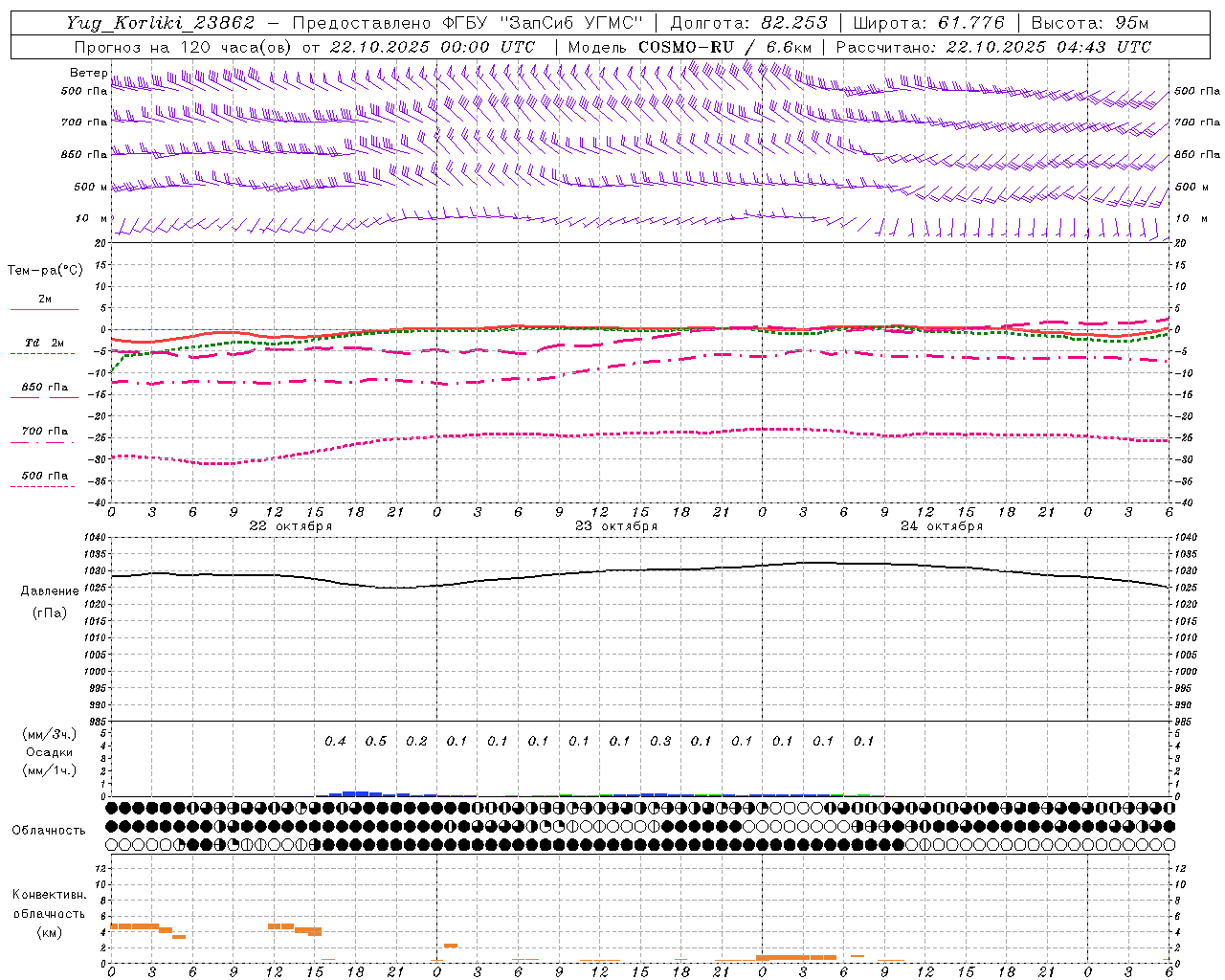Click the Облачность panel label
This screenshot has width=1225, height=980.
click(x=49, y=830)
